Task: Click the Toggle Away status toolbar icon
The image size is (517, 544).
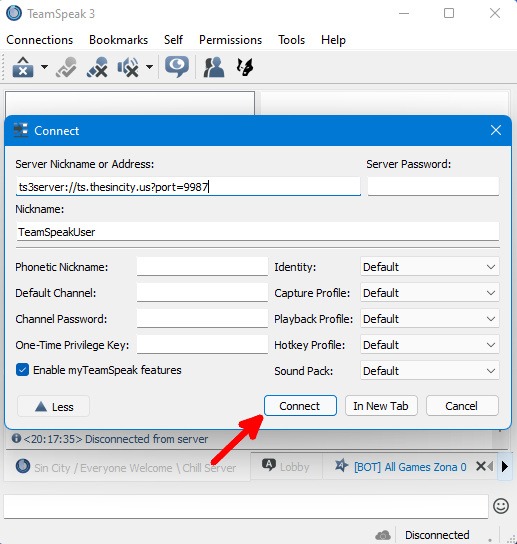Action: pos(97,67)
